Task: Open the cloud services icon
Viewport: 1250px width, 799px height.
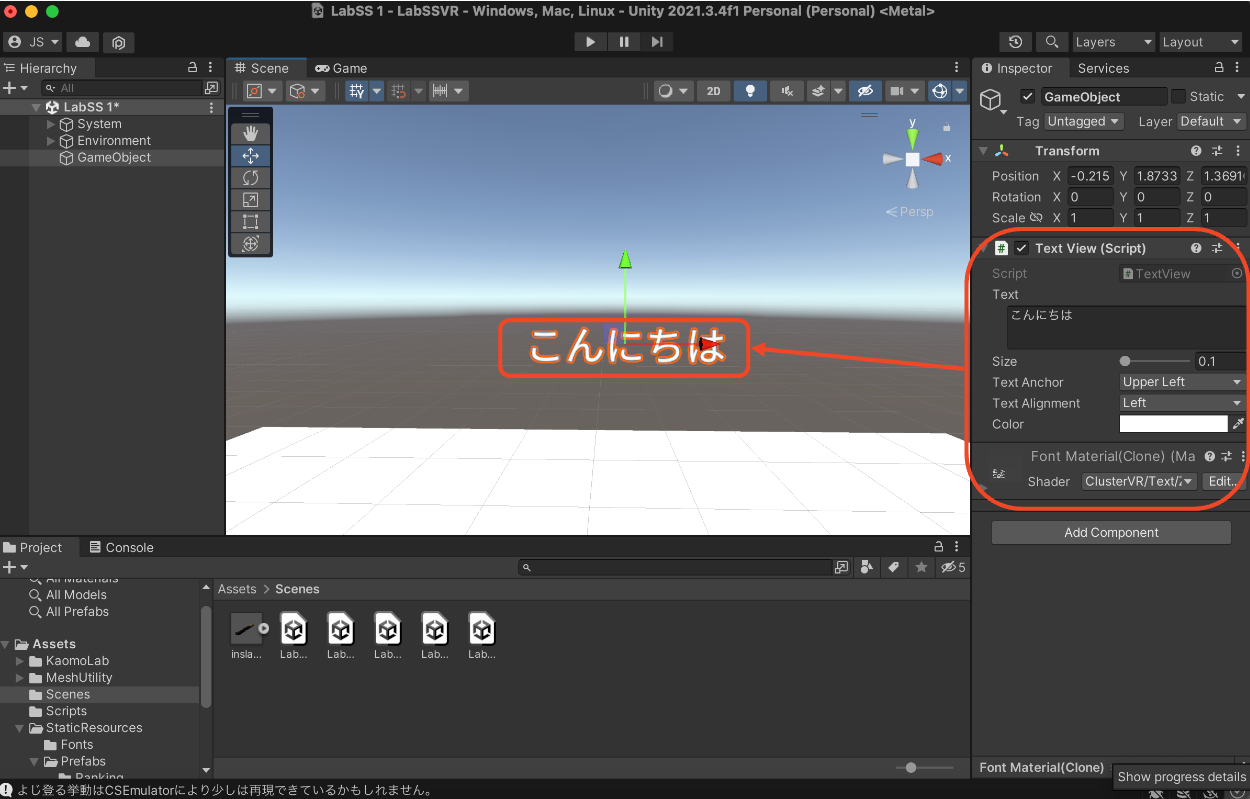Action: pyautogui.click(x=83, y=42)
